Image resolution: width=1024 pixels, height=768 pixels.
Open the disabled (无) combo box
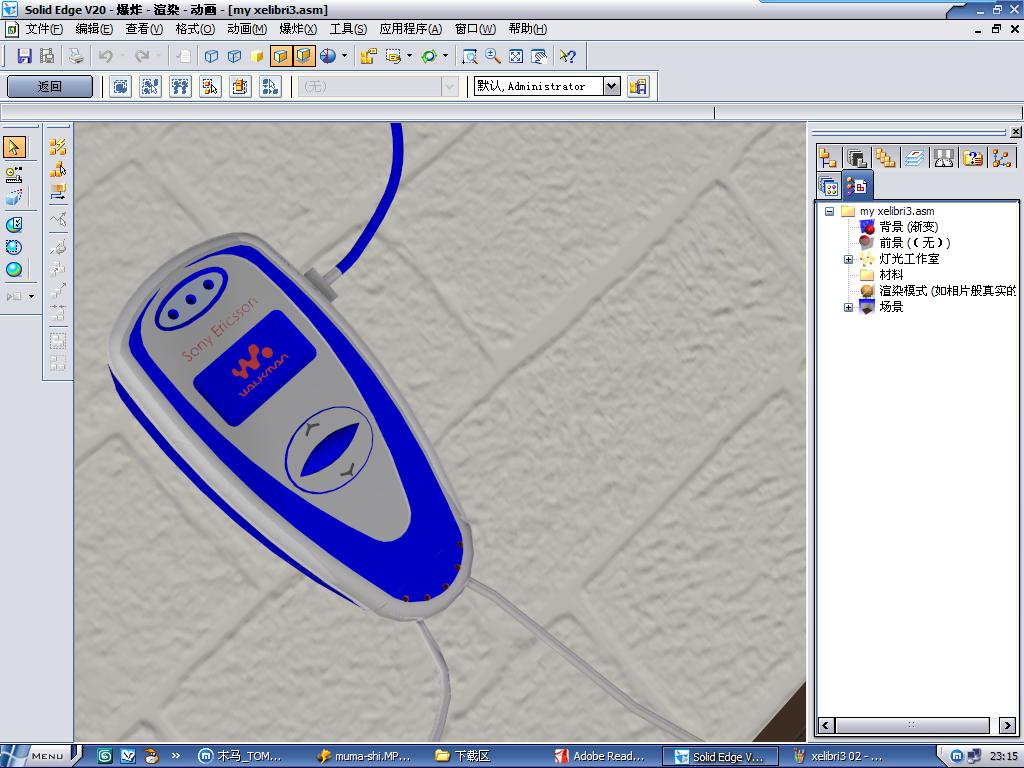(377, 86)
